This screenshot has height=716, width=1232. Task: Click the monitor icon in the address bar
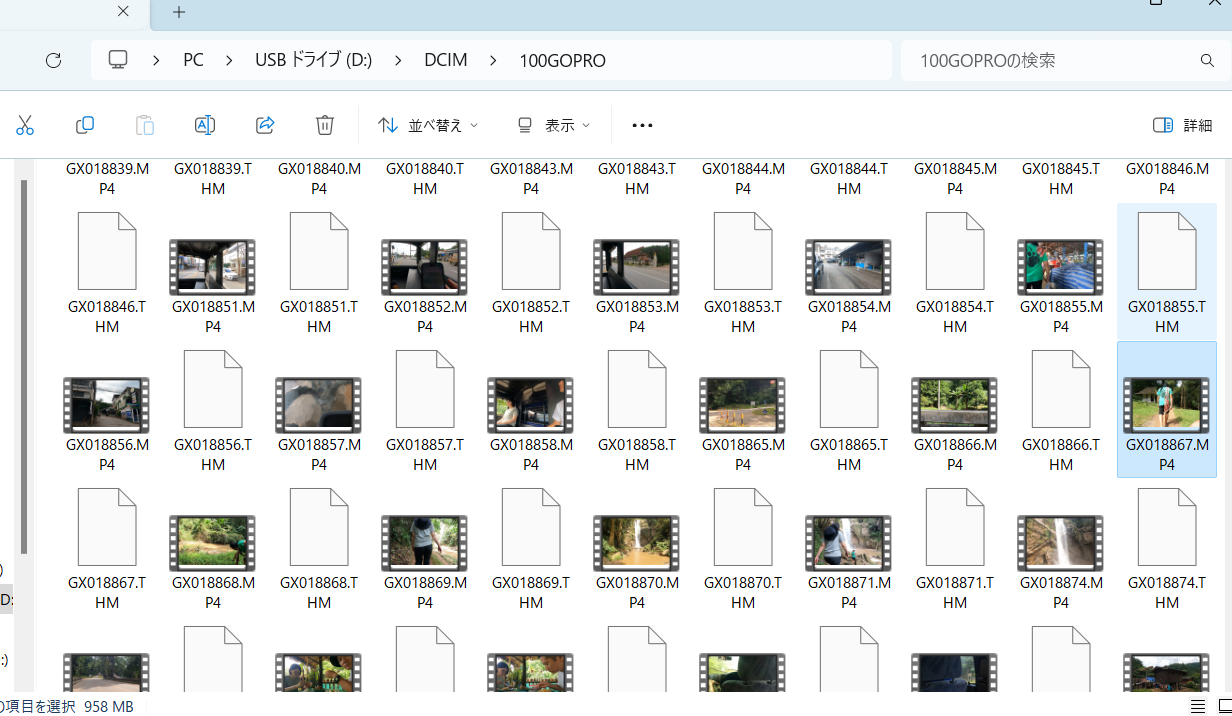[x=118, y=60]
